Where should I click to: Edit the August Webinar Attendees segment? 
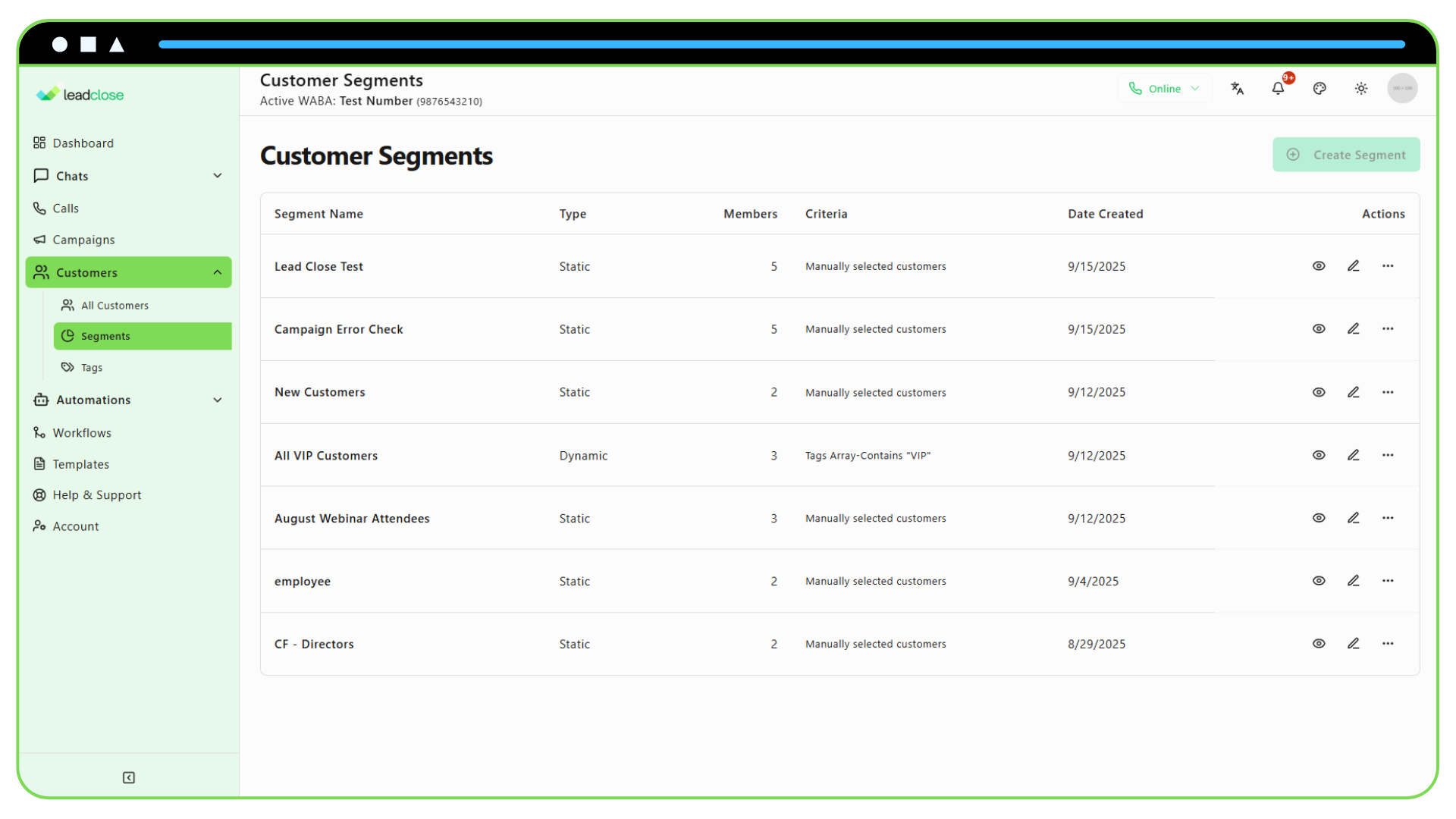tap(1354, 518)
